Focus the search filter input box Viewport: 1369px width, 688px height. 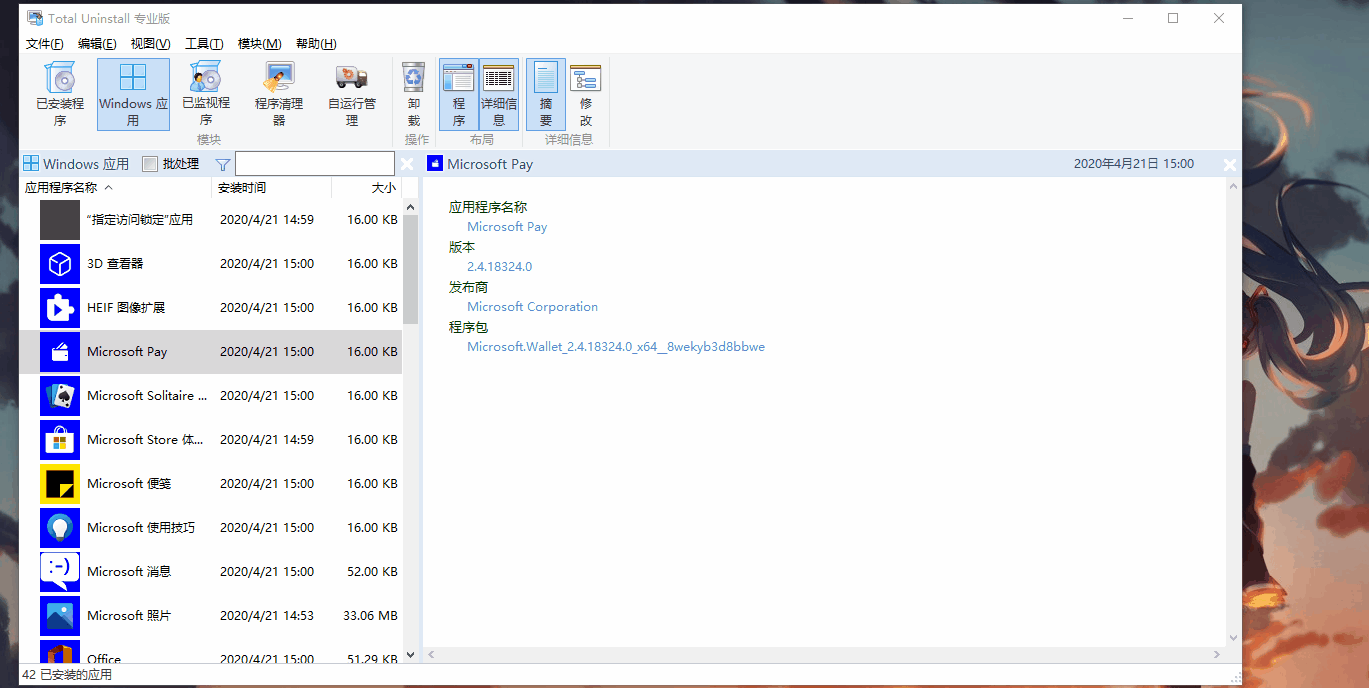pyautogui.click(x=315, y=164)
